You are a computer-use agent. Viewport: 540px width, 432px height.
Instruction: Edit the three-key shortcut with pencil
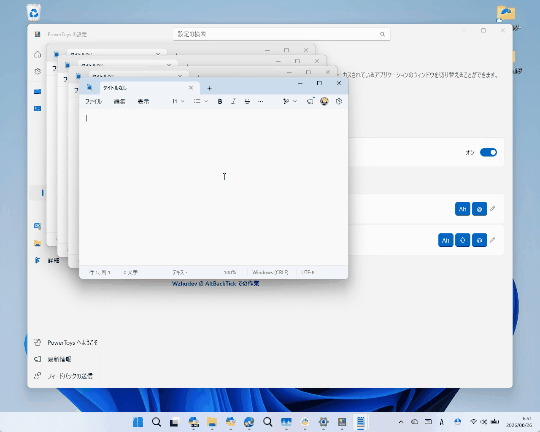[x=493, y=240]
